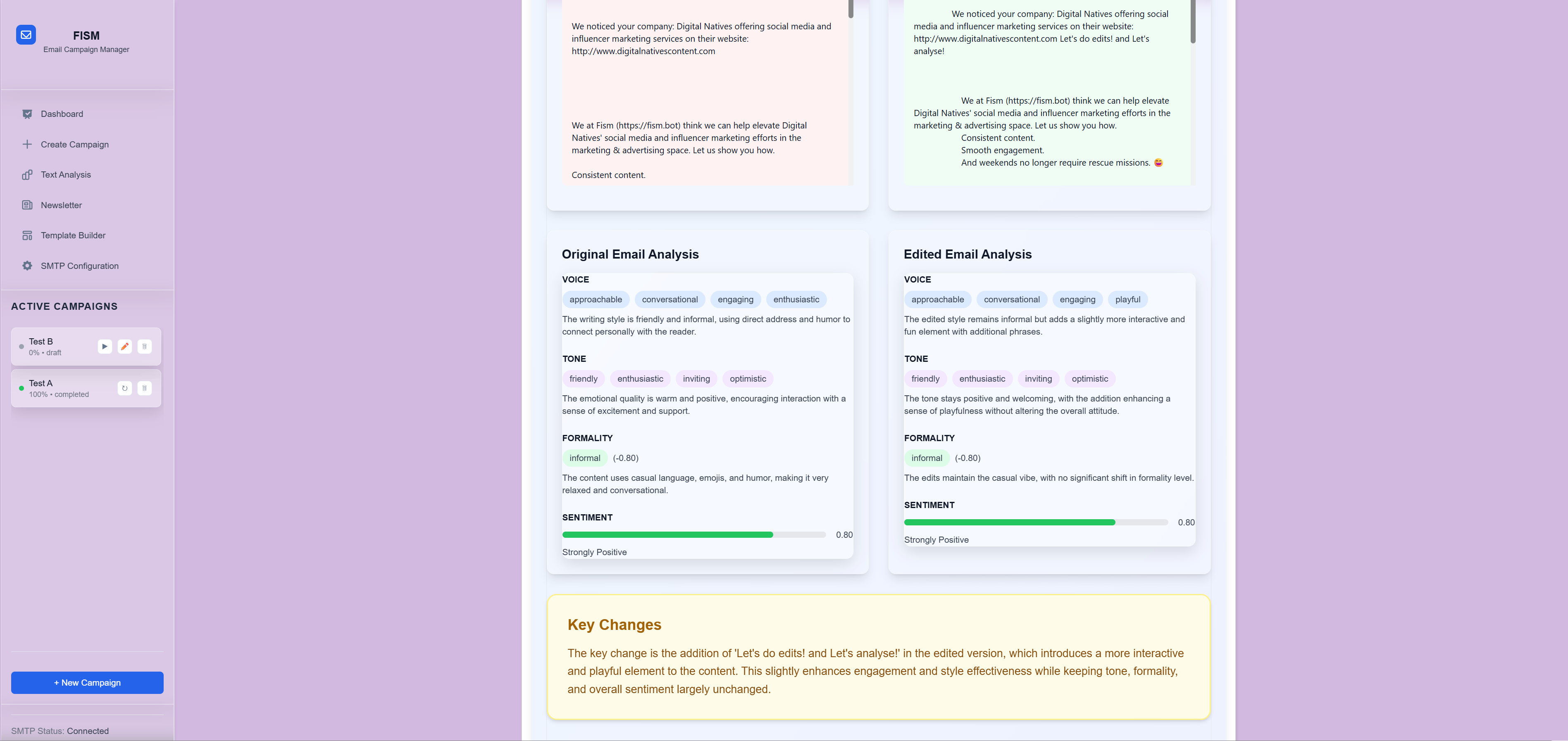Switch to the Newsletter section
This screenshot has width=1568, height=741.
tap(61, 205)
